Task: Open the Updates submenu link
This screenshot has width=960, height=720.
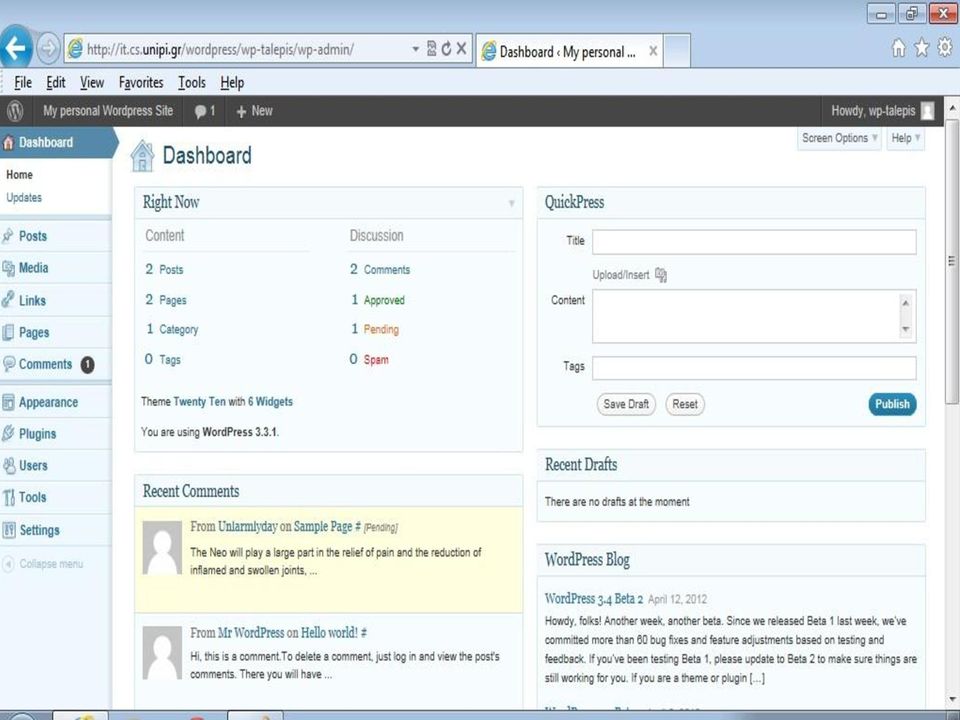Action: [x=24, y=198]
